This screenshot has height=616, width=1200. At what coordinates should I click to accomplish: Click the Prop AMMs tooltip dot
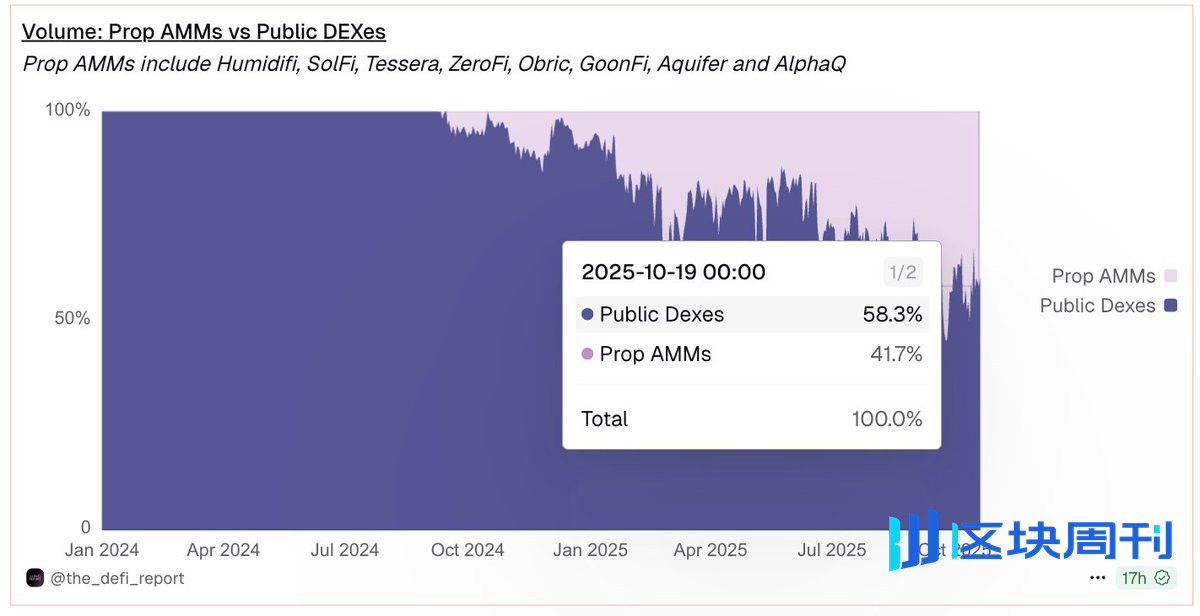click(587, 354)
